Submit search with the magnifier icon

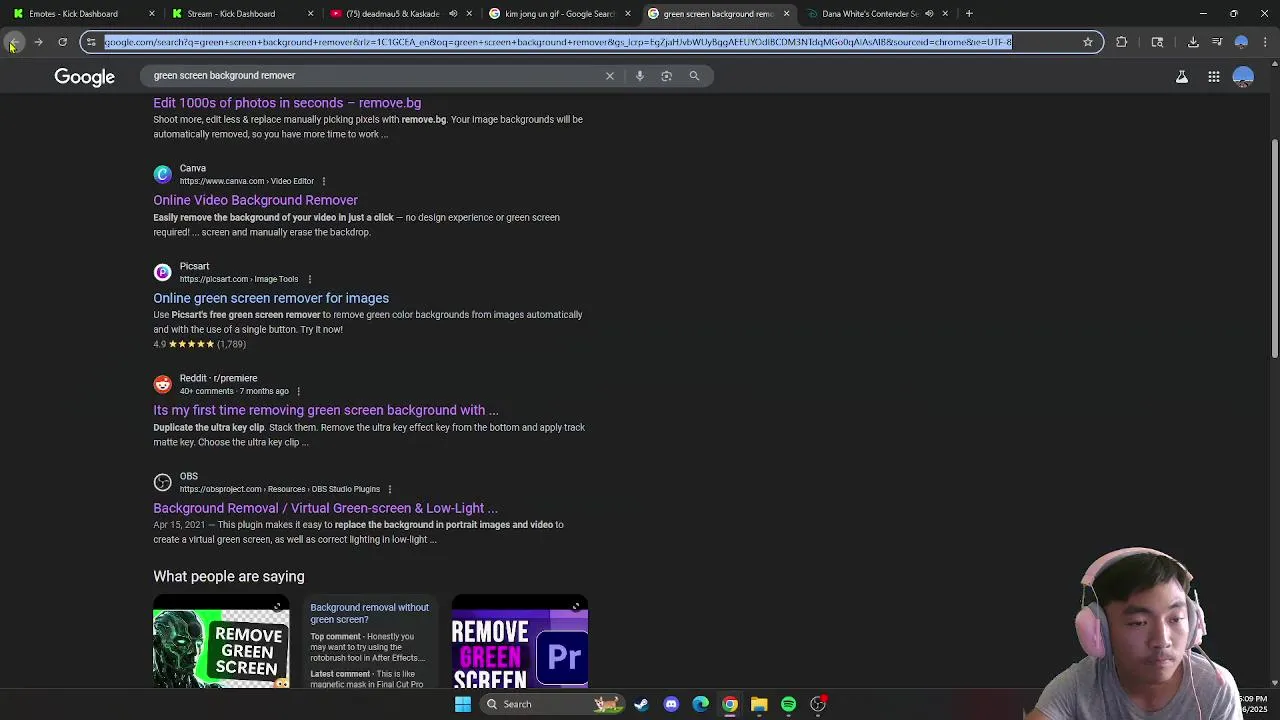click(x=694, y=76)
